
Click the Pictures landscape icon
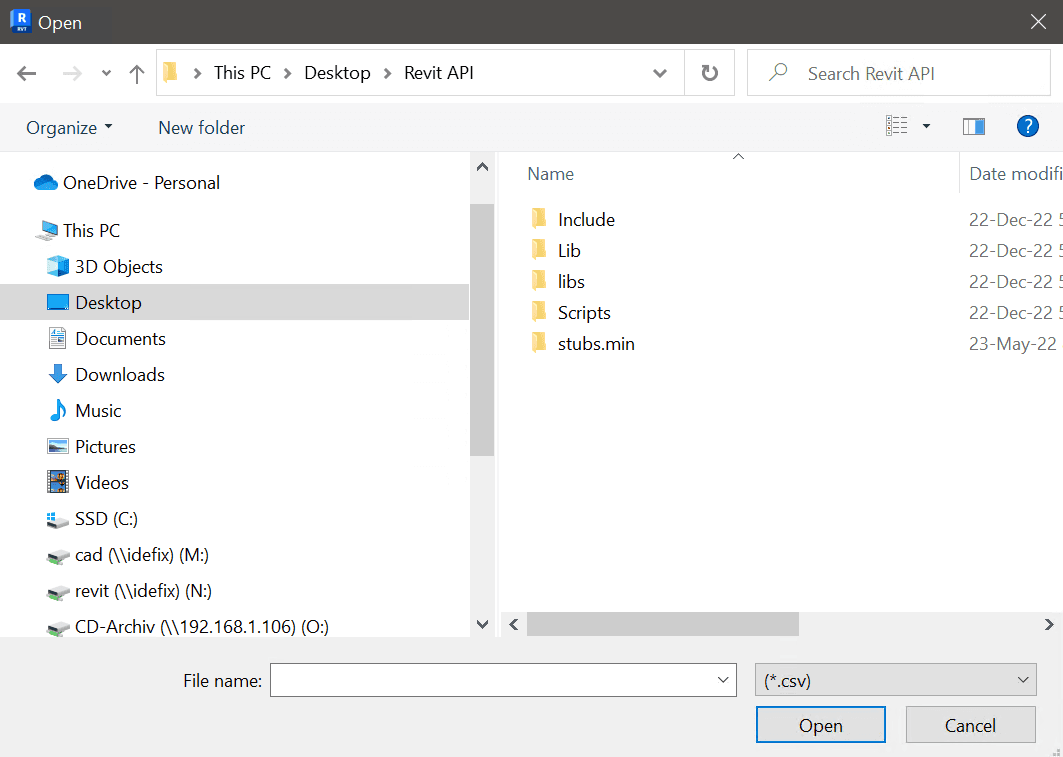[x=58, y=446]
